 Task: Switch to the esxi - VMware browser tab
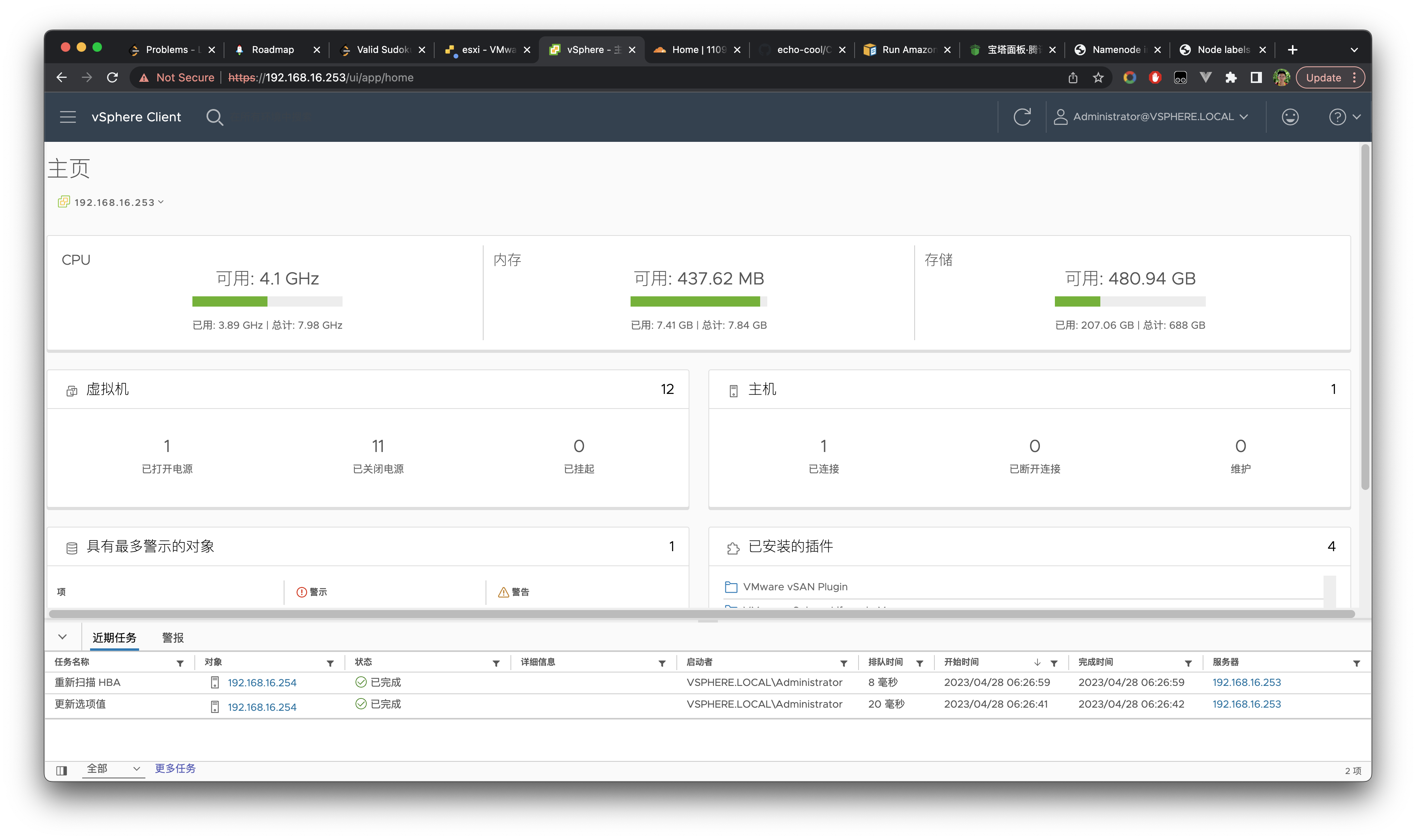(x=487, y=50)
